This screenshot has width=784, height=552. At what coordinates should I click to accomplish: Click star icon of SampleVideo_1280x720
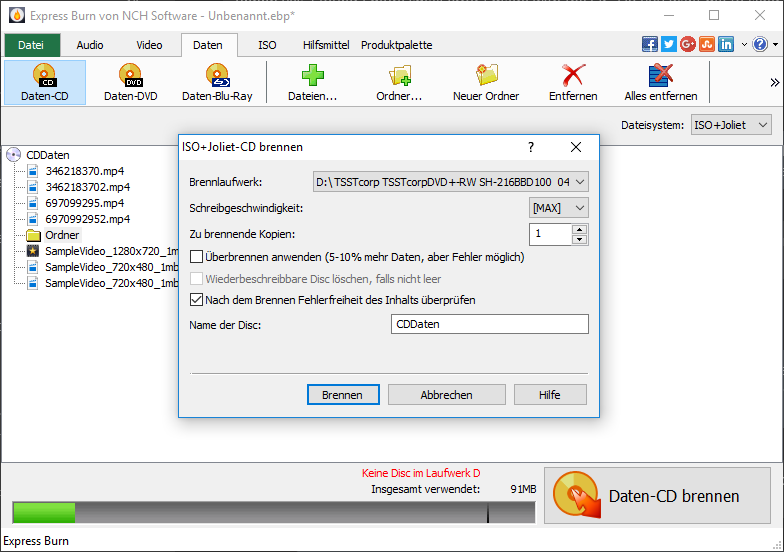32,251
